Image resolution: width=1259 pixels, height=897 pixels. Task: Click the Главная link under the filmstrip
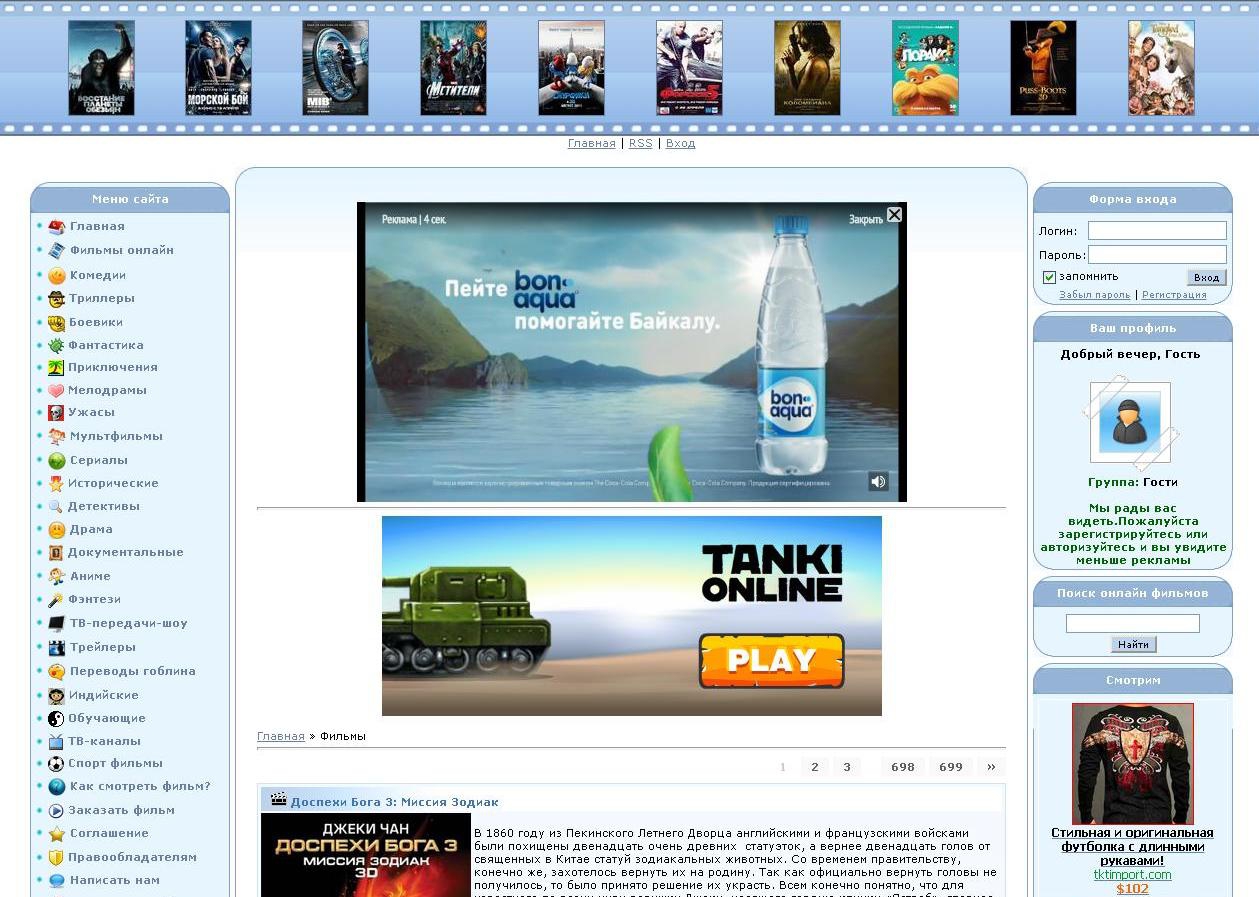pos(592,143)
